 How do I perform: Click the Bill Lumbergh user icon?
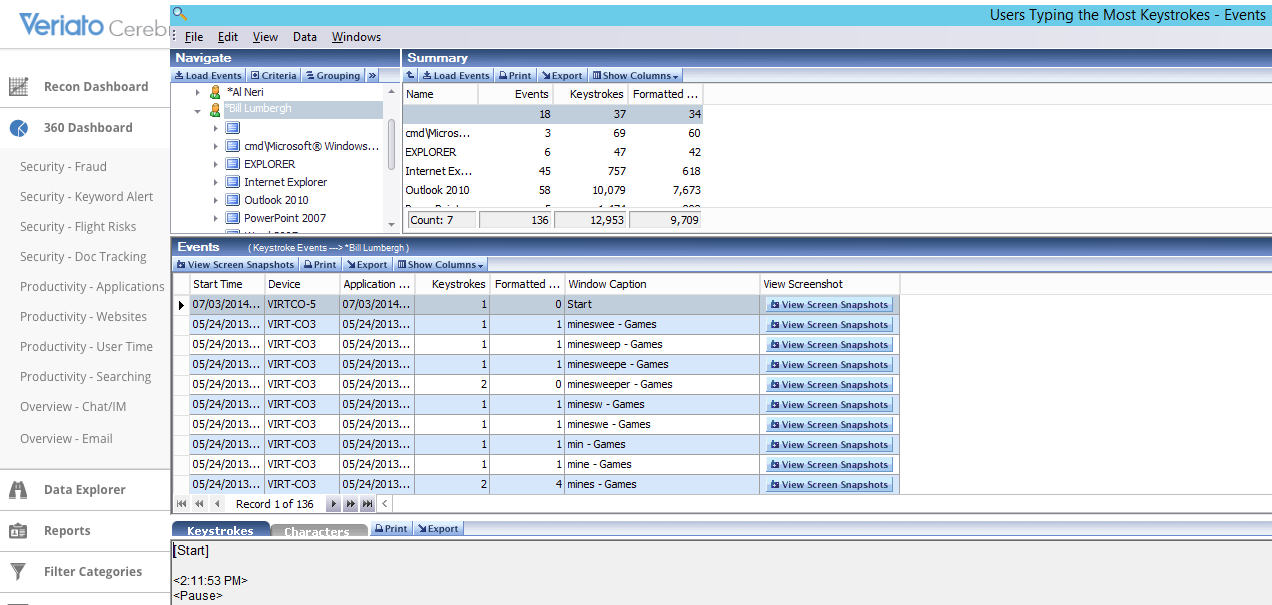[x=215, y=110]
